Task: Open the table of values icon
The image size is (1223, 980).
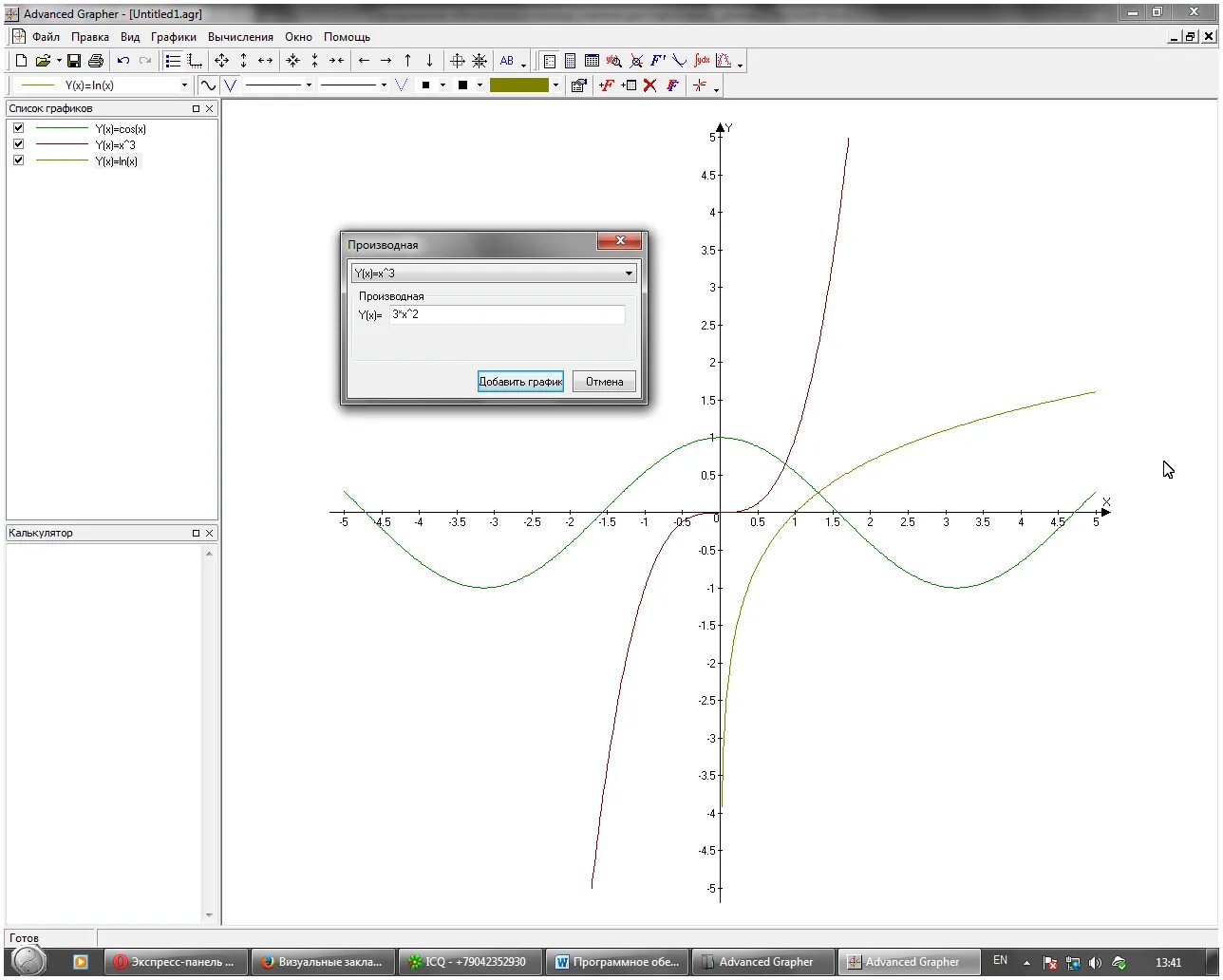Action: pos(592,61)
